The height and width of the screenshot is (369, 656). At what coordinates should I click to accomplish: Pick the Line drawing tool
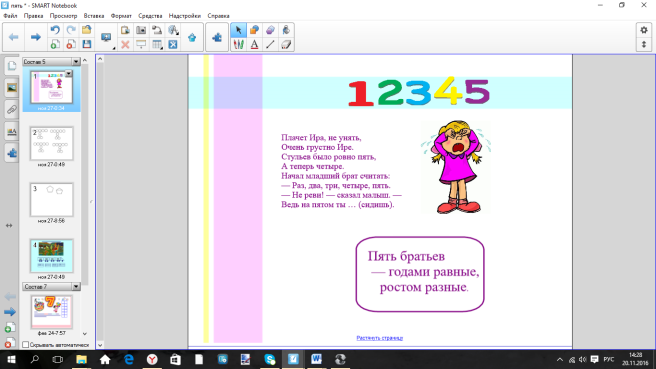270,44
